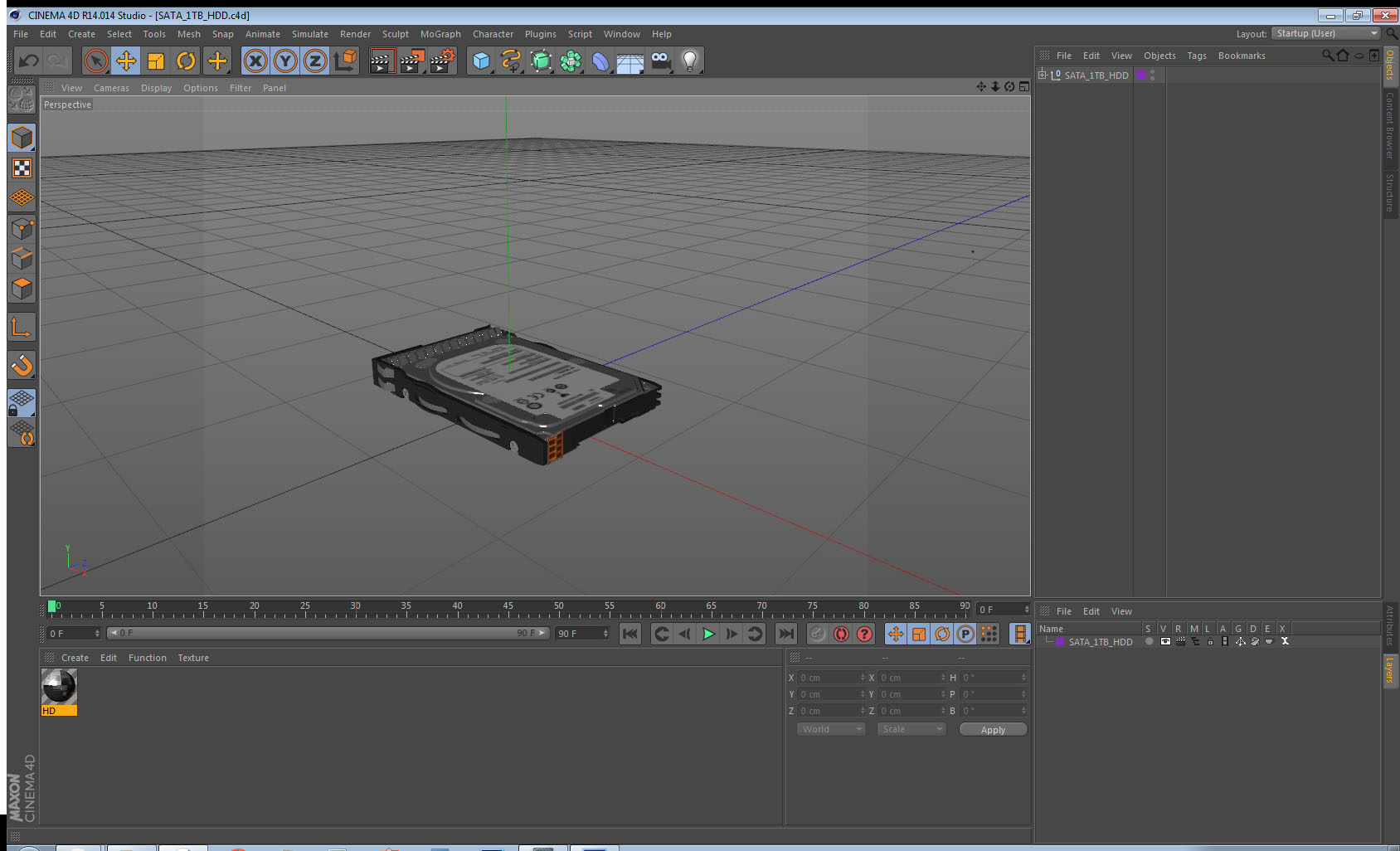Screen dimensions: 1400x851
Task: Switch to Points mode
Action: tap(22, 228)
